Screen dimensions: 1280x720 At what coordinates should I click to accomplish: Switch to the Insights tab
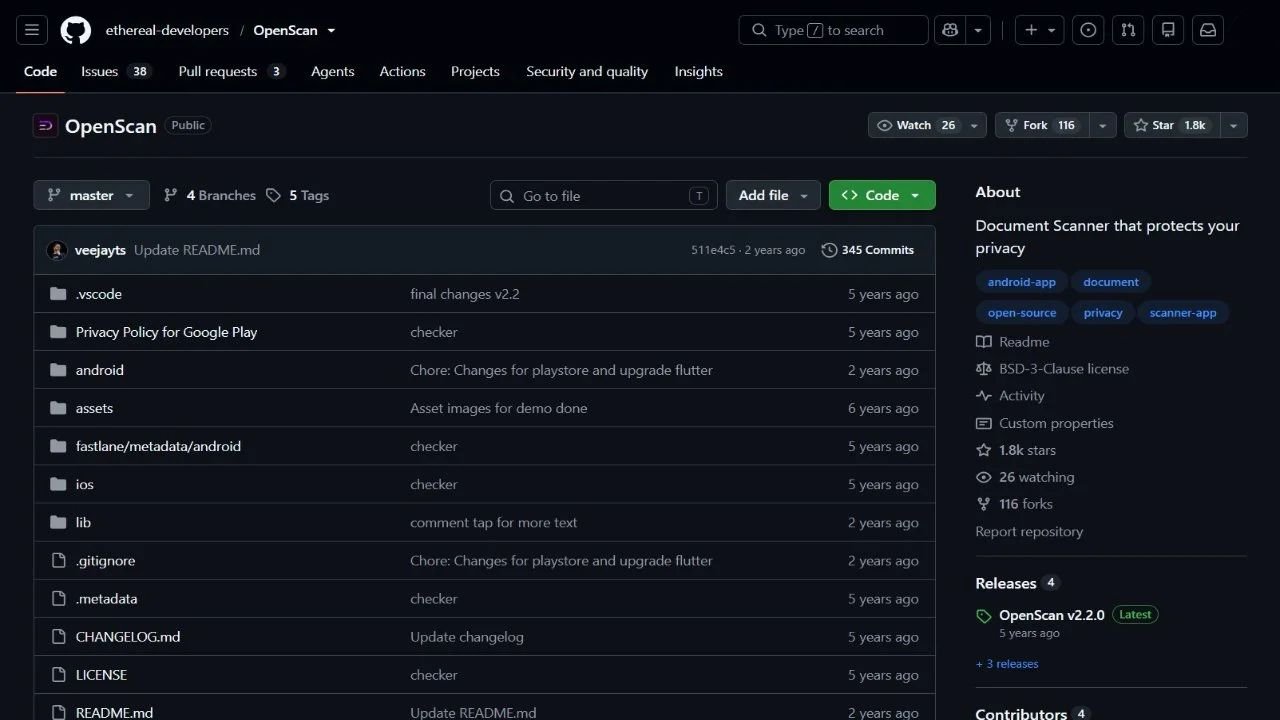tap(698, 71)
